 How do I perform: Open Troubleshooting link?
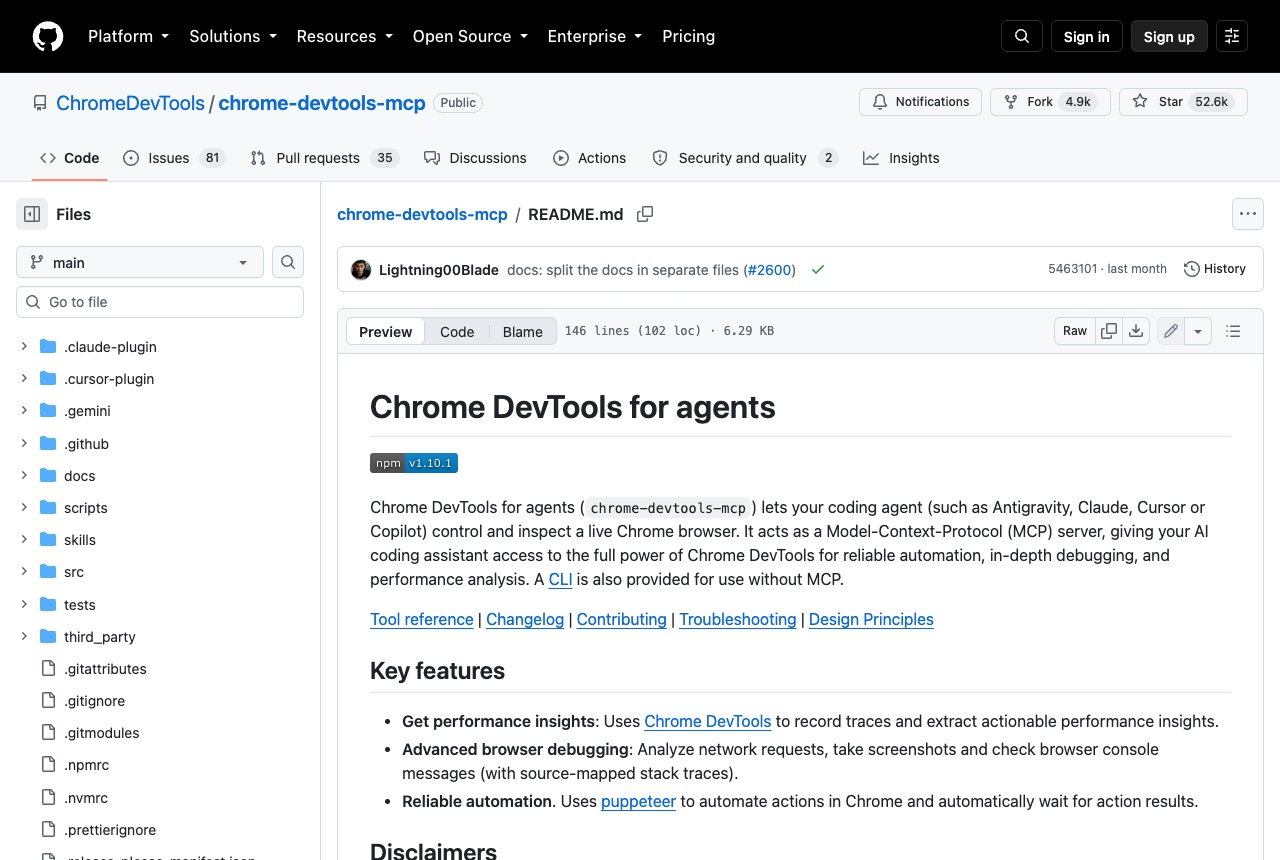click(x=738, y=619)
